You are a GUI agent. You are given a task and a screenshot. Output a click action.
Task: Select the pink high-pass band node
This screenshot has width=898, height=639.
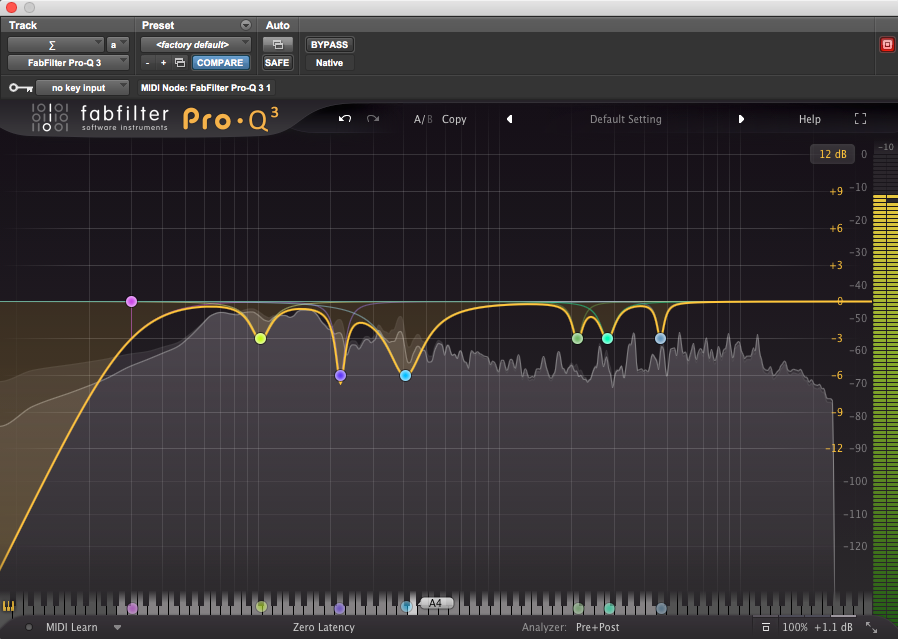pyautogui.click(x=131, y=301)
